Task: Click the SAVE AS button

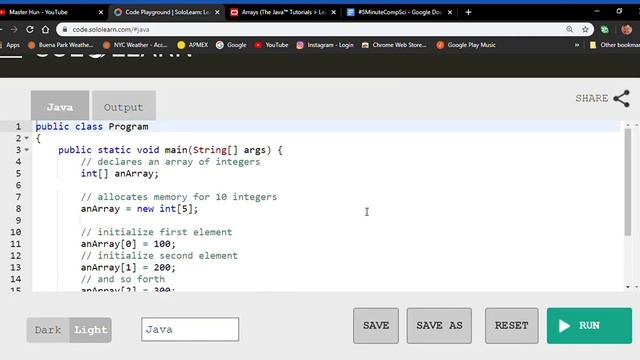Action: [x=439, y=326]
